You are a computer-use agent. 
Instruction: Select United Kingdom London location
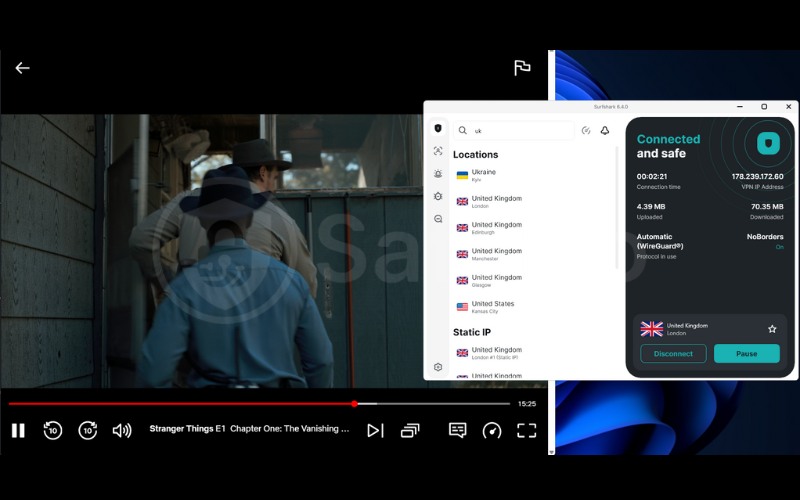[x=533, y=202]
